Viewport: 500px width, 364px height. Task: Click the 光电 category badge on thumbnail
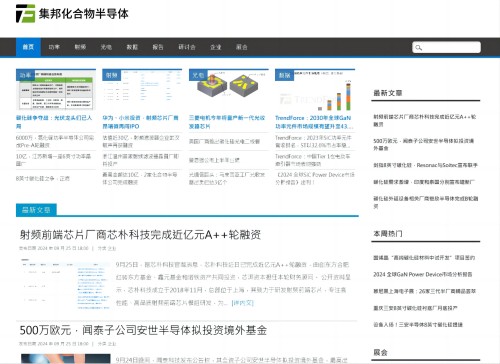point(198,75)
